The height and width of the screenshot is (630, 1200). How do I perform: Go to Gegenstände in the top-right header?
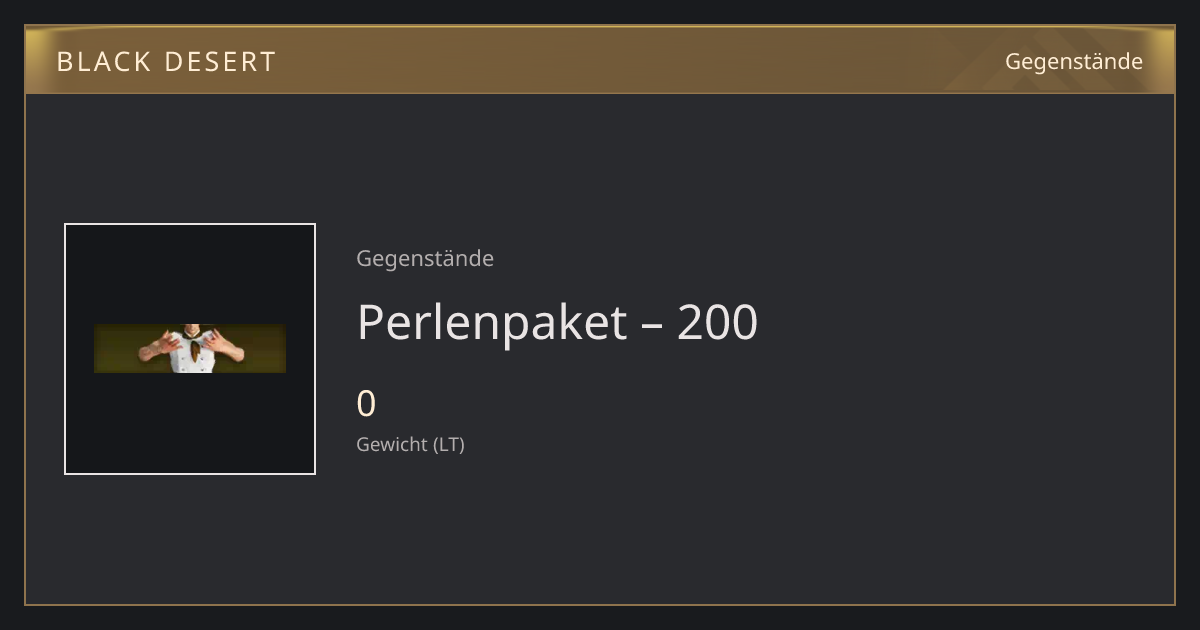pyautogui.click(x=1074, y=62)
